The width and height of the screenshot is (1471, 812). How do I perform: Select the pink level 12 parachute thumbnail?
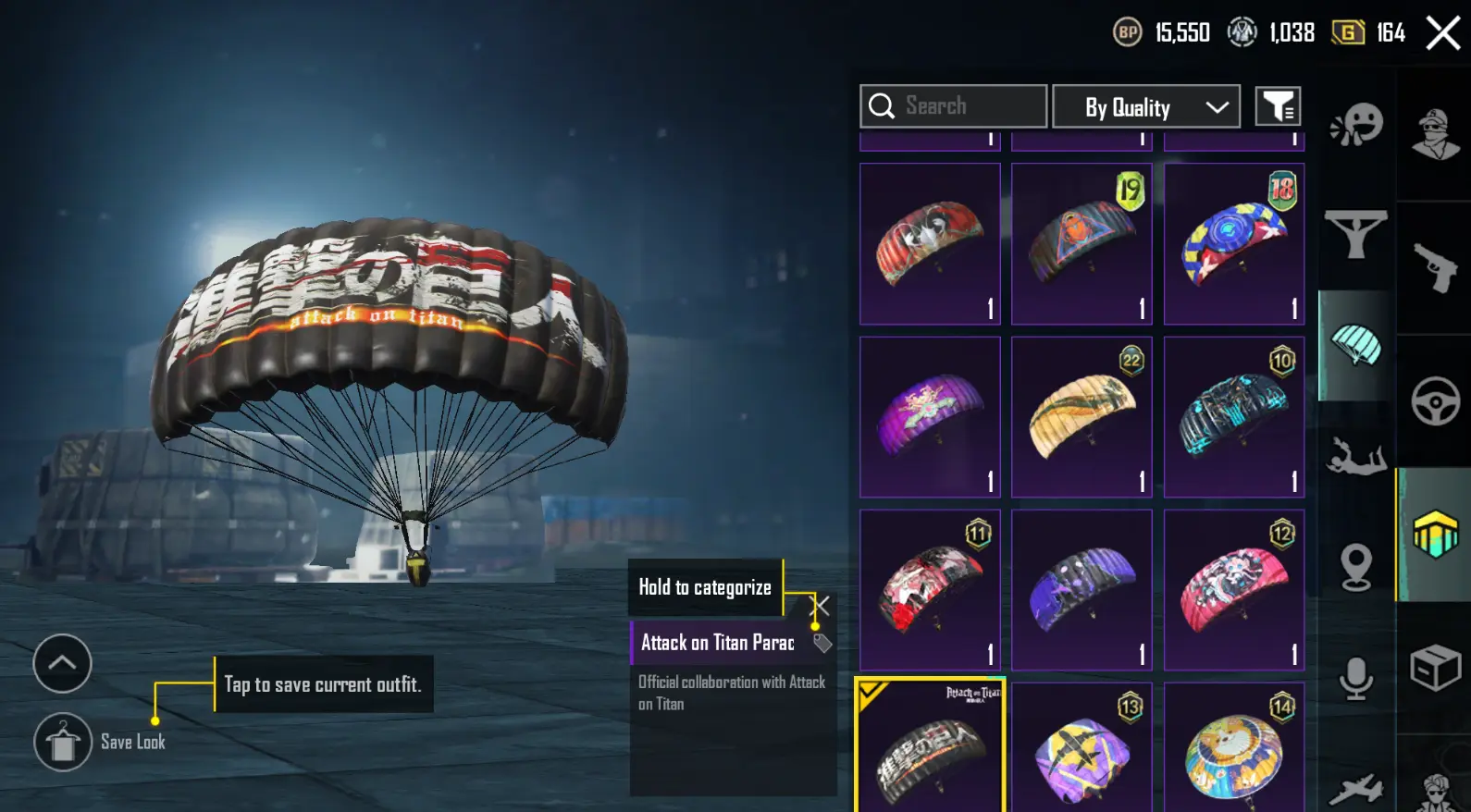[1234, 590]
